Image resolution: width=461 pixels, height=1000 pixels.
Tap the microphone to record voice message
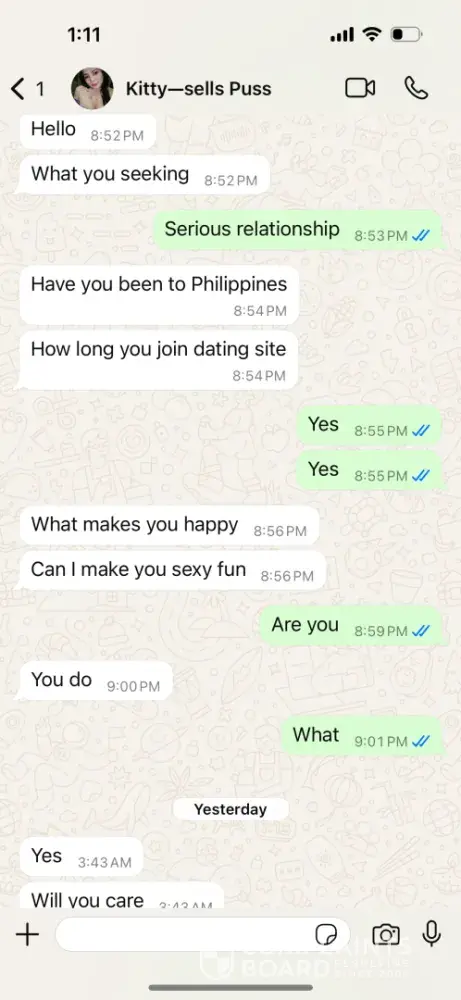[432, 934]
